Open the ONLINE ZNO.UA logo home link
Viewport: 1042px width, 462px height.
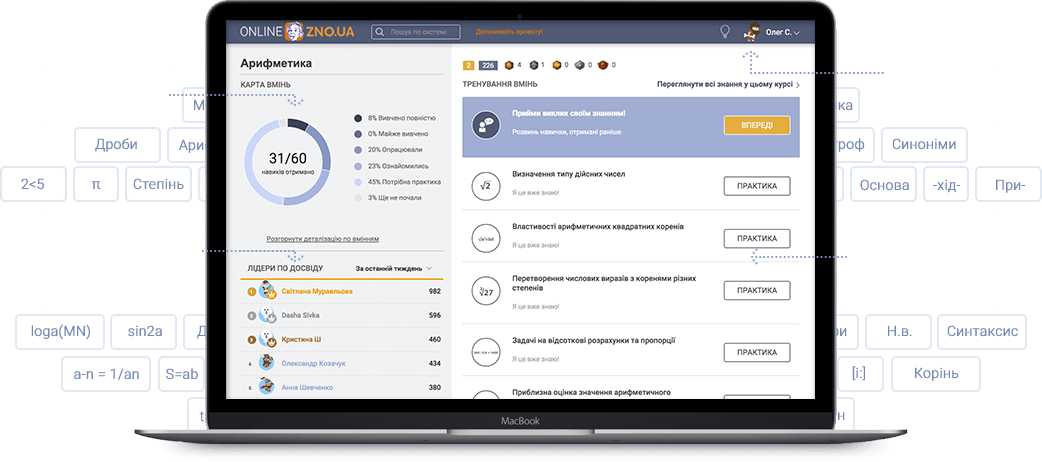point(296,31)
